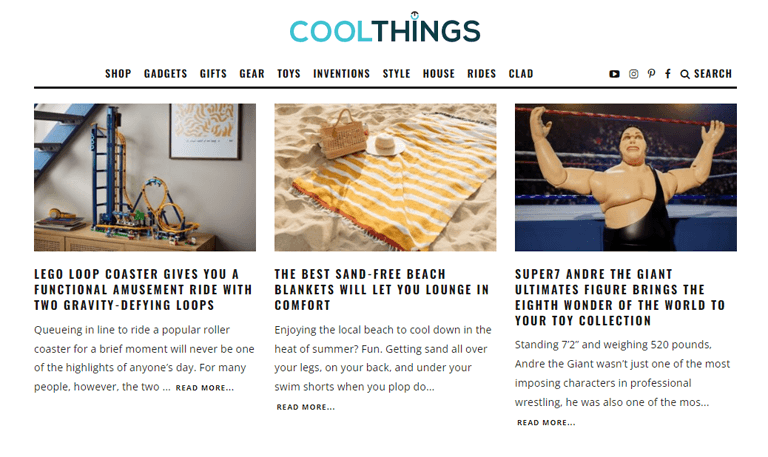This screenshot has width=768, height=457.
Task: Click the Search magnifier icon
Action: pyautogui.click(x=685, y=74)
